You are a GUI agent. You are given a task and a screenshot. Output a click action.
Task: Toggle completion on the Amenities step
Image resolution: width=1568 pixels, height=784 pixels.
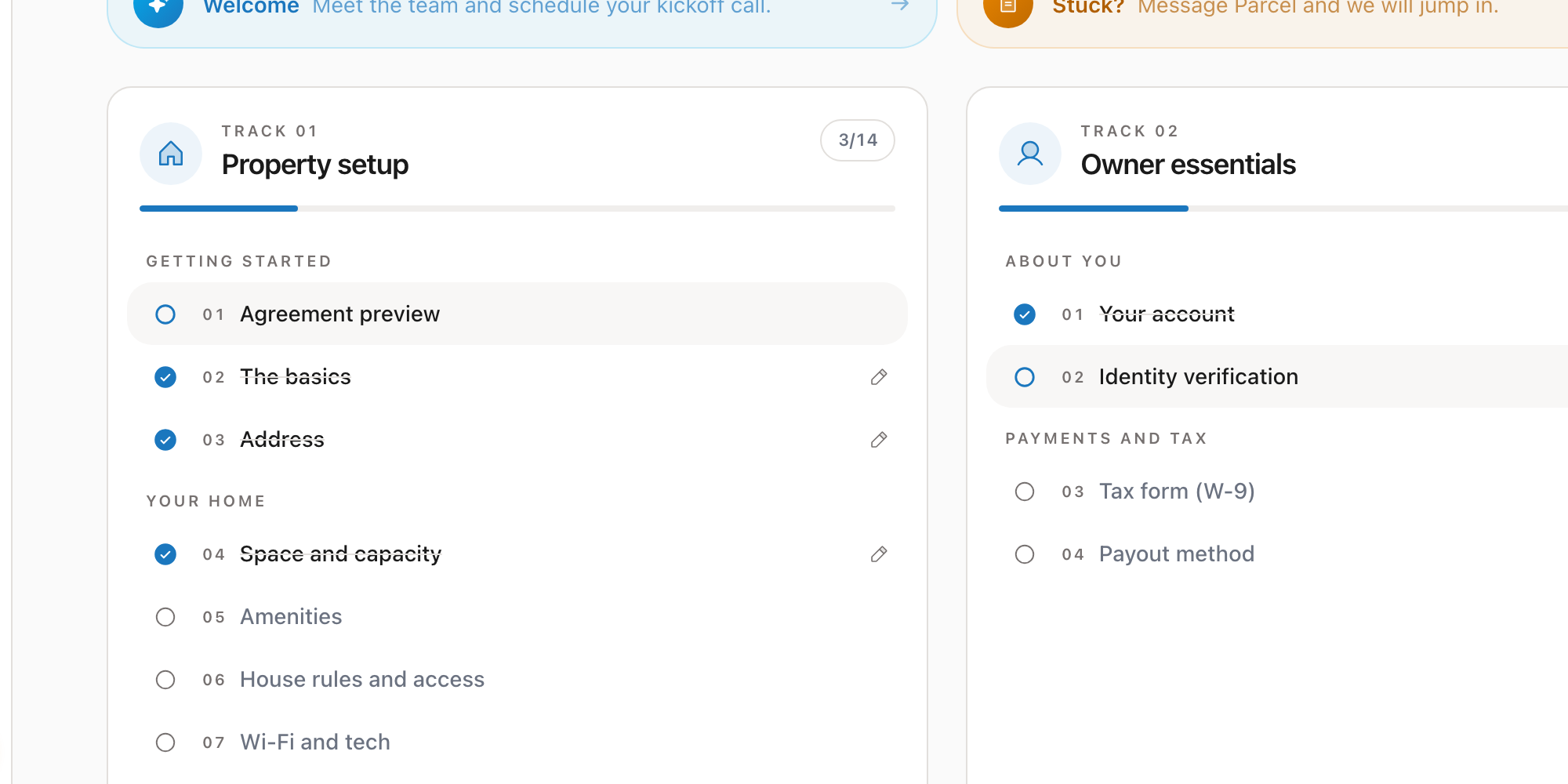pyautogui.click(x=165, y=617)
